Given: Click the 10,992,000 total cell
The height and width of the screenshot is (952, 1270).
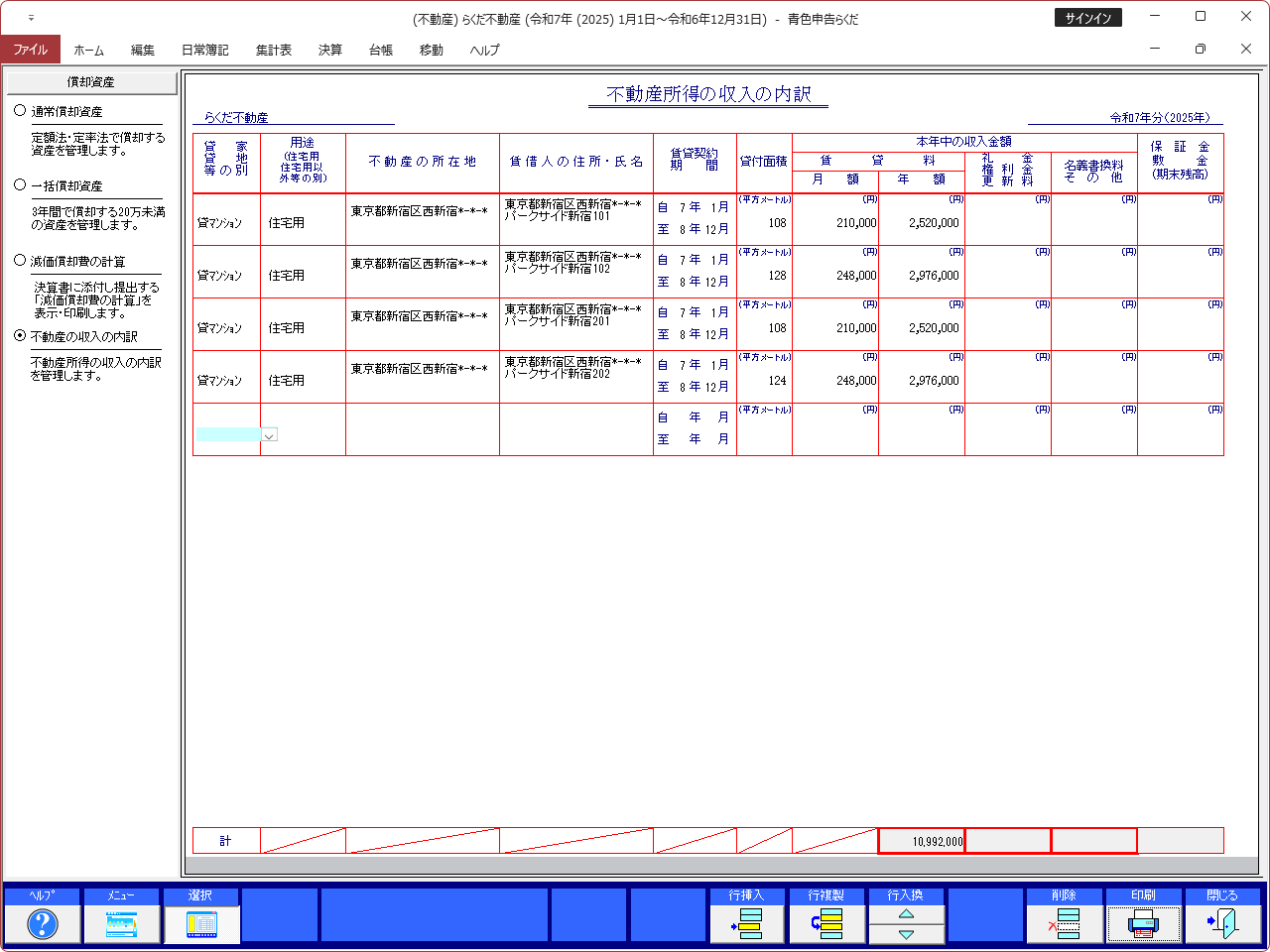Looking at the screenshot, I should [x=922, y=841].
